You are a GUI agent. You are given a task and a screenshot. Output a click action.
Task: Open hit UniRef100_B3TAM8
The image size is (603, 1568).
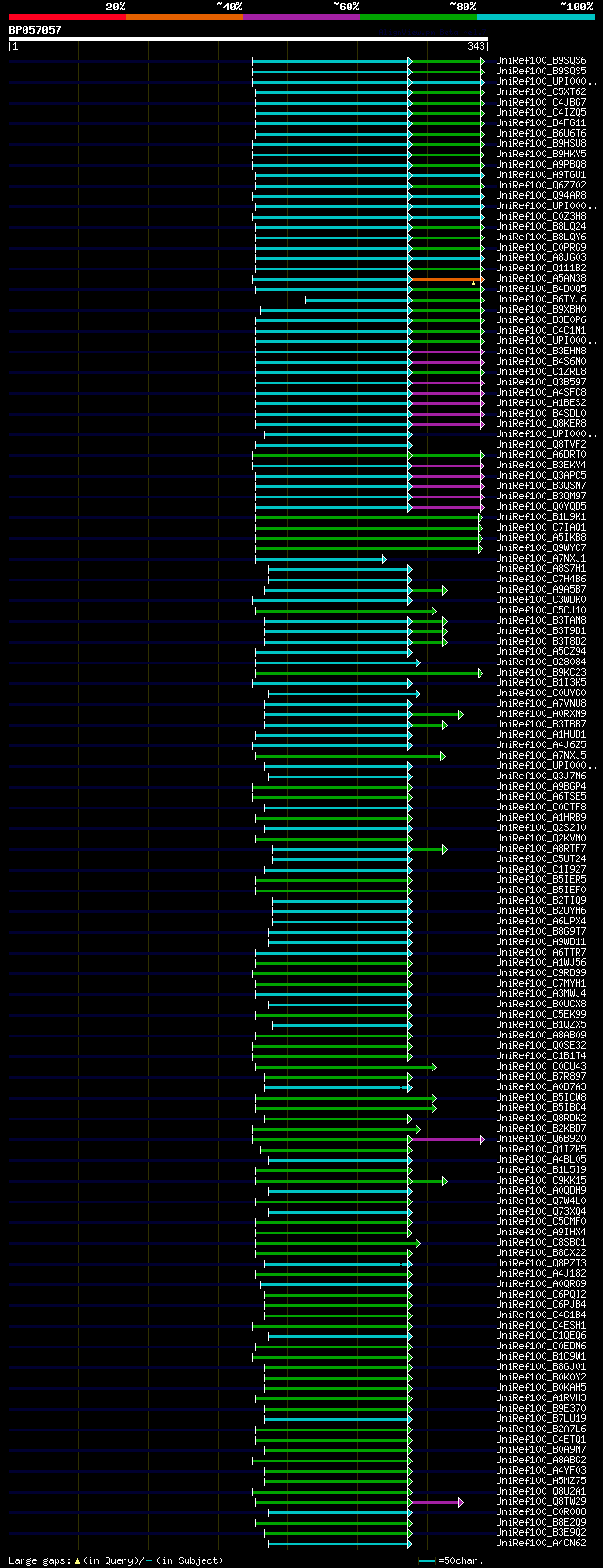pyautogui.click(x=541, y=620)
